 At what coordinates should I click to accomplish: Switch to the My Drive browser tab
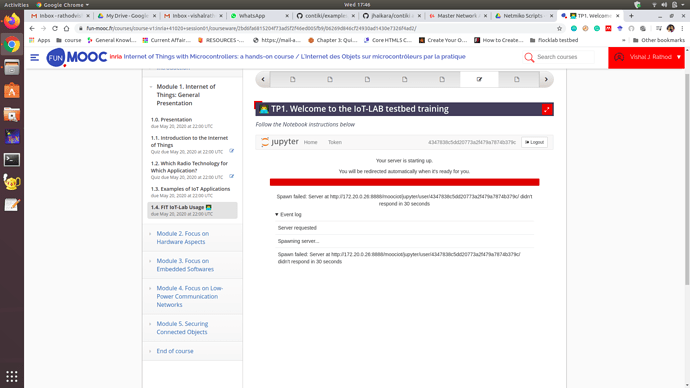[x=127, y=16]
